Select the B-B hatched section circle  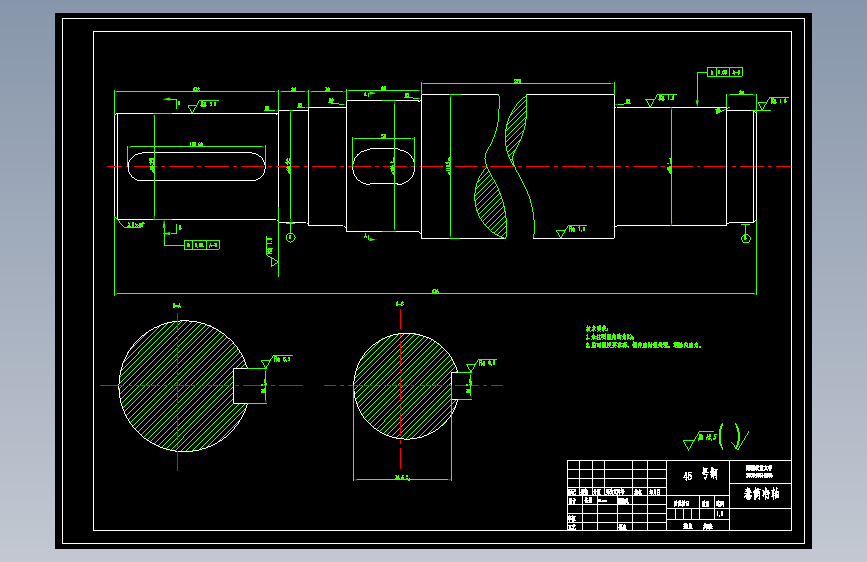coord(406,386)
